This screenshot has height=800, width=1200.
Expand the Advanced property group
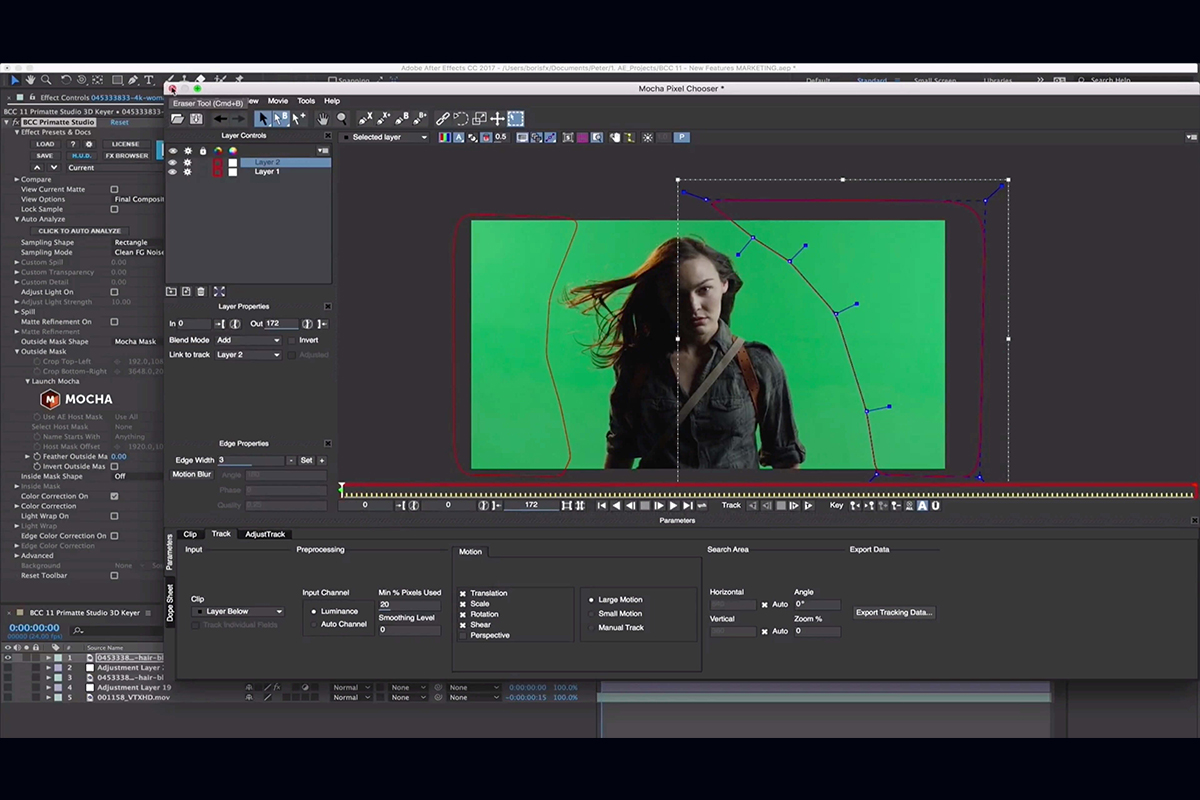(x=17, y=556)
